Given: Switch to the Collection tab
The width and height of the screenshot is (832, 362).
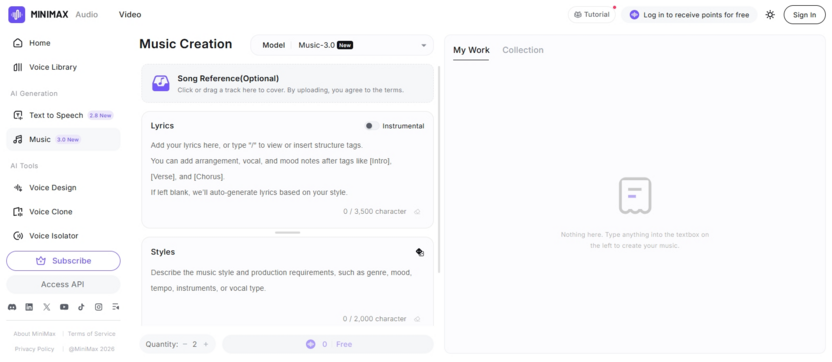Looking at the screenshot, I should [523, 50].
